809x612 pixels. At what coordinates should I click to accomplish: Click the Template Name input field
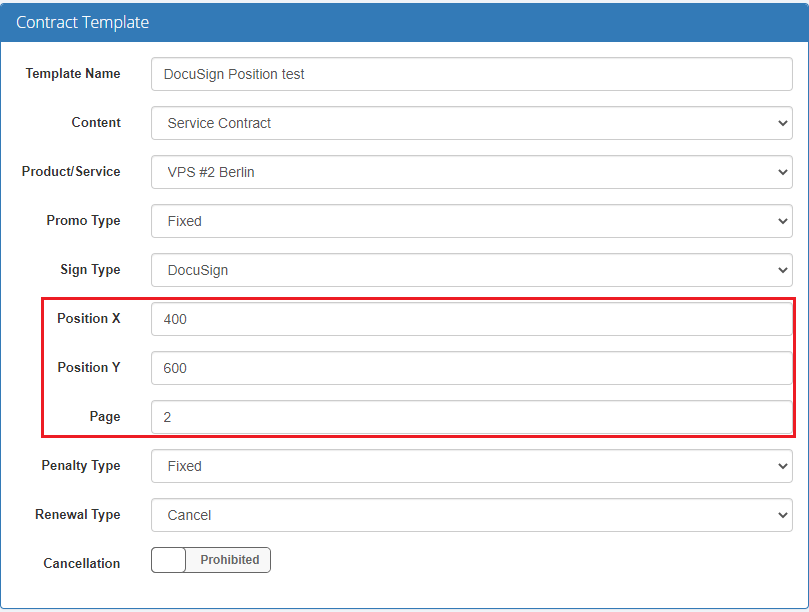pyautogui.click(x=472, y=74)
